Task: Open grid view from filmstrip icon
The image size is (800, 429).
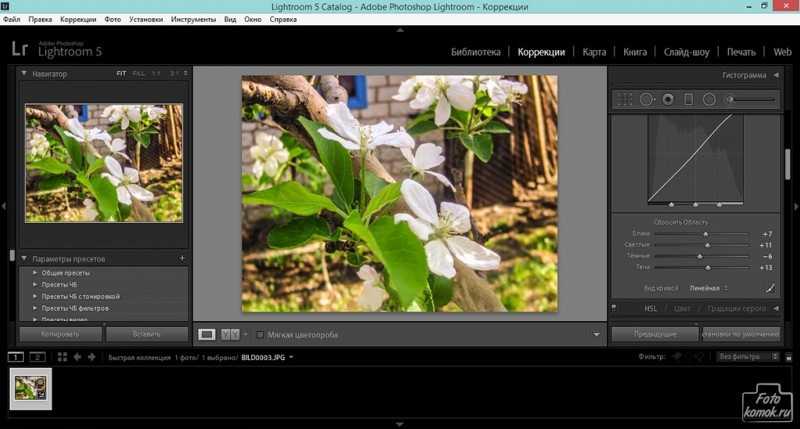Action: point(62,357)
